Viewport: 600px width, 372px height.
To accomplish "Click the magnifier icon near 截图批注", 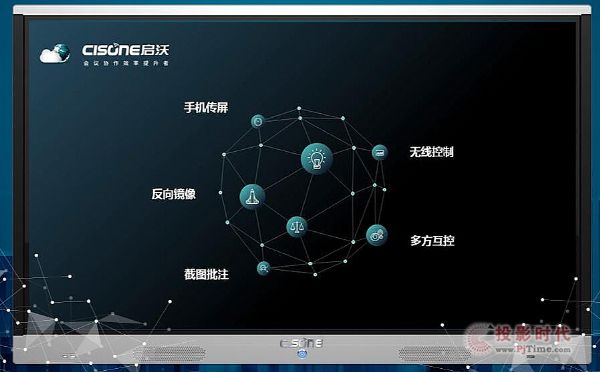I will 263,268.
